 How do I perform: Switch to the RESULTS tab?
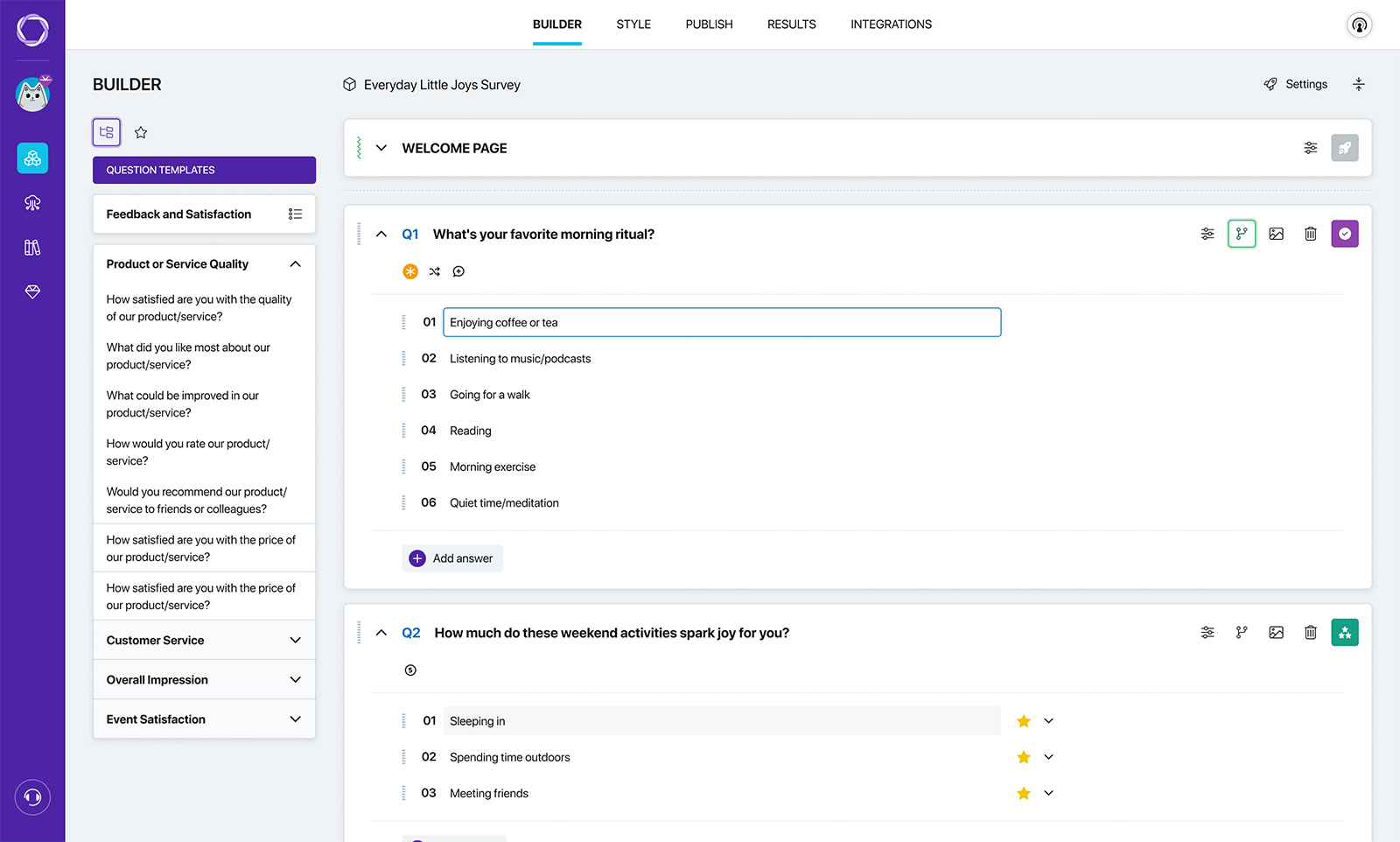click(791, 25)
